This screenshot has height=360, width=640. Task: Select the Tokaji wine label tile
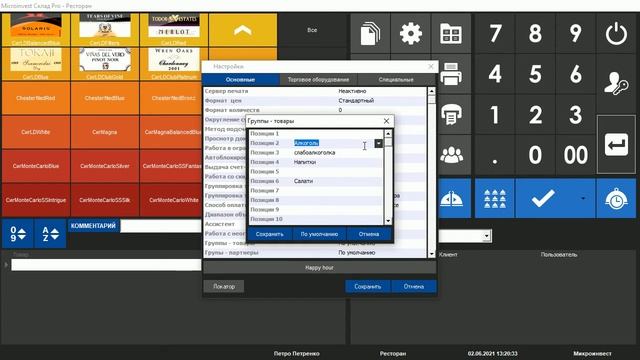[x=36, y=64]
